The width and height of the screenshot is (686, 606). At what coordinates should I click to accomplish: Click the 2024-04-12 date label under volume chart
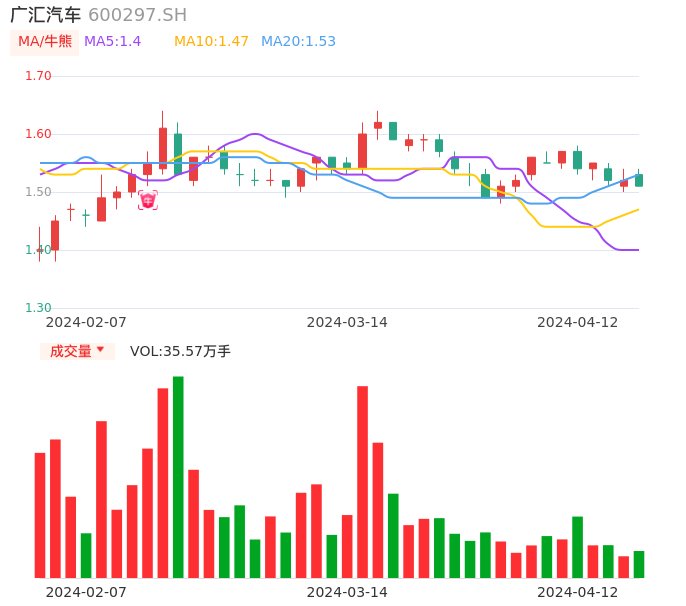[x=578, y=592]
